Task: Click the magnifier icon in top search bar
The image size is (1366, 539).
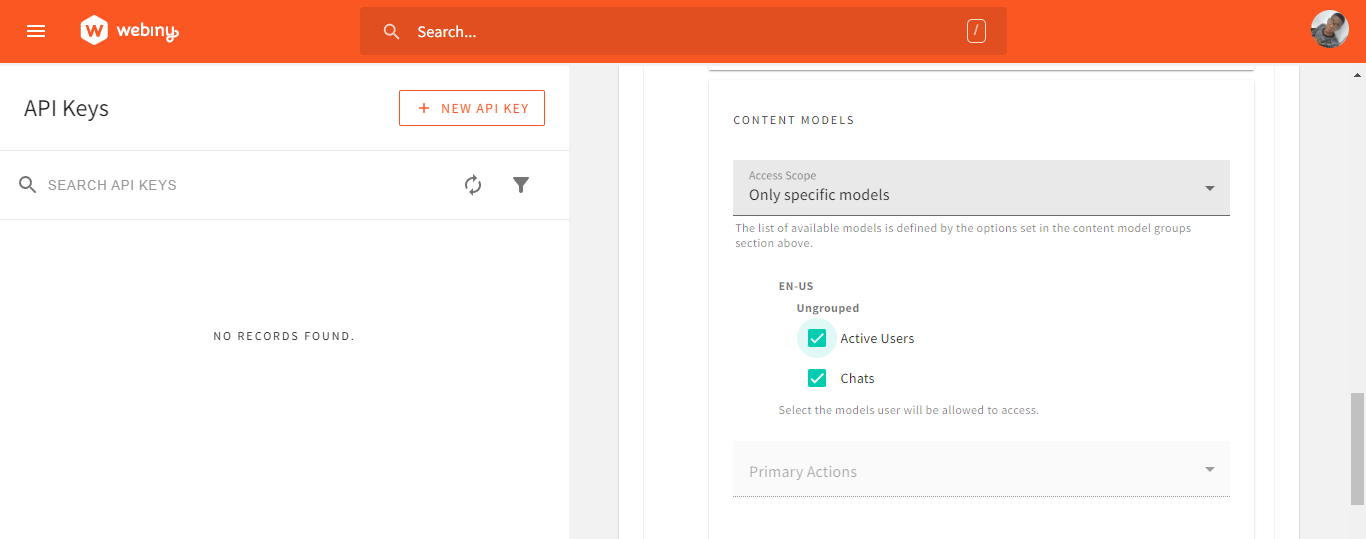Action: [392, 32]
